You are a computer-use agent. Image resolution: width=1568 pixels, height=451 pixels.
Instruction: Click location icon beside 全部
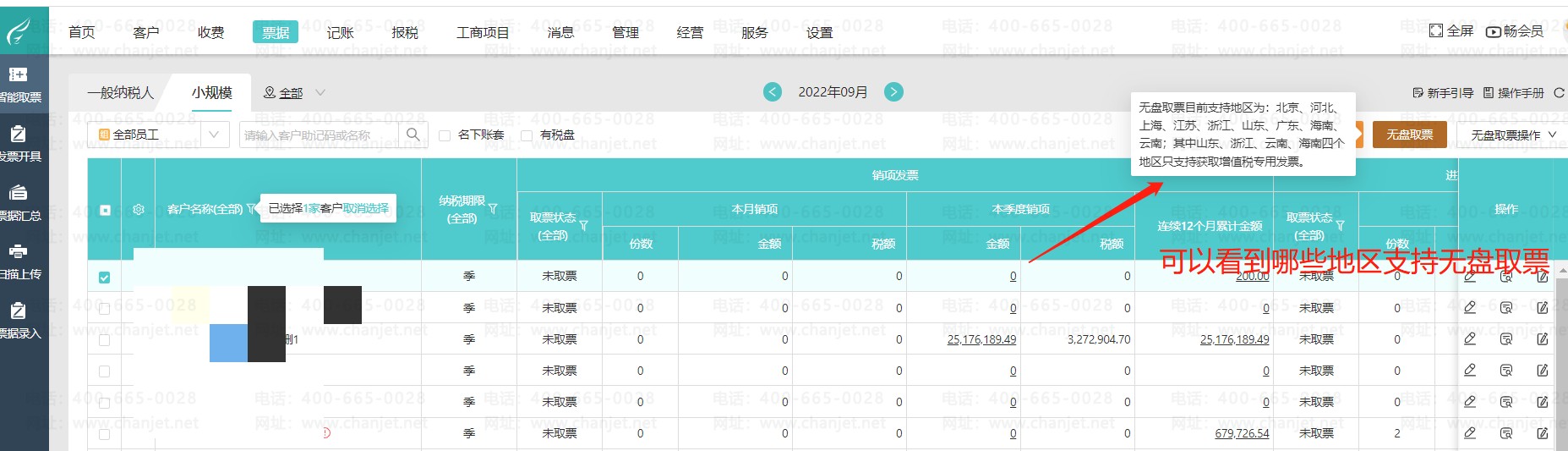click(270, 92)
